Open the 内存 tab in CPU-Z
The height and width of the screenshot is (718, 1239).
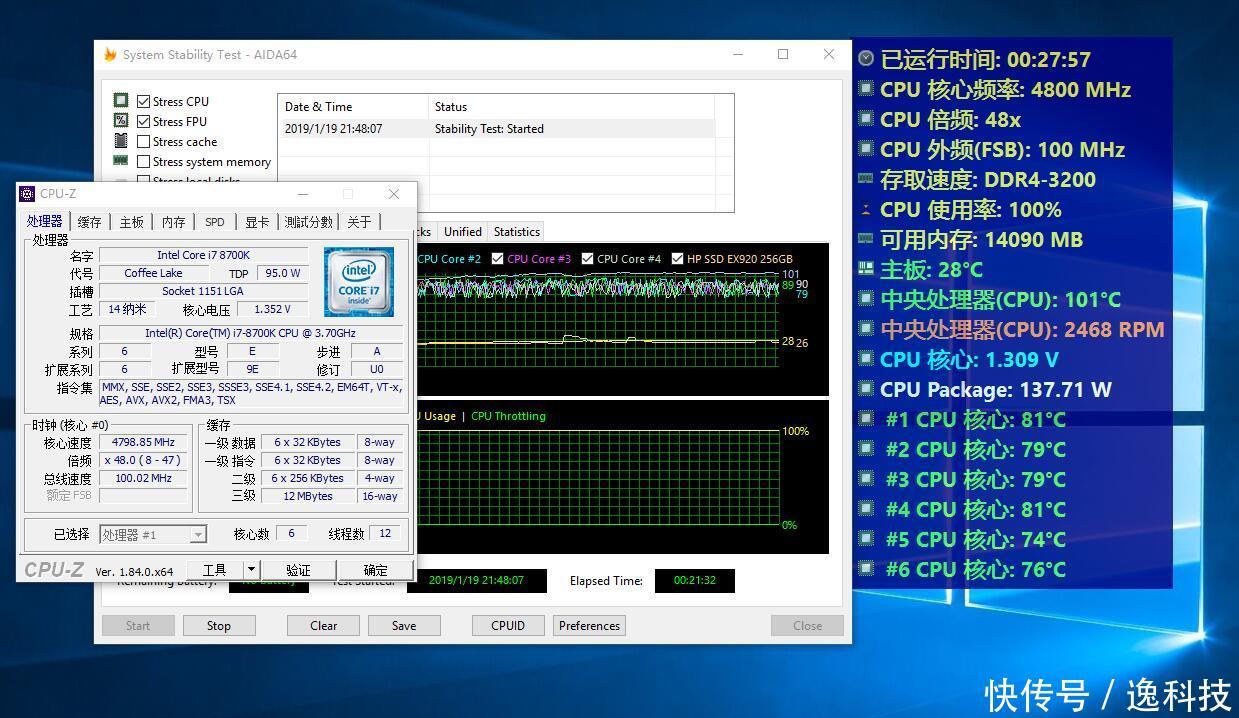click(174, 222)
